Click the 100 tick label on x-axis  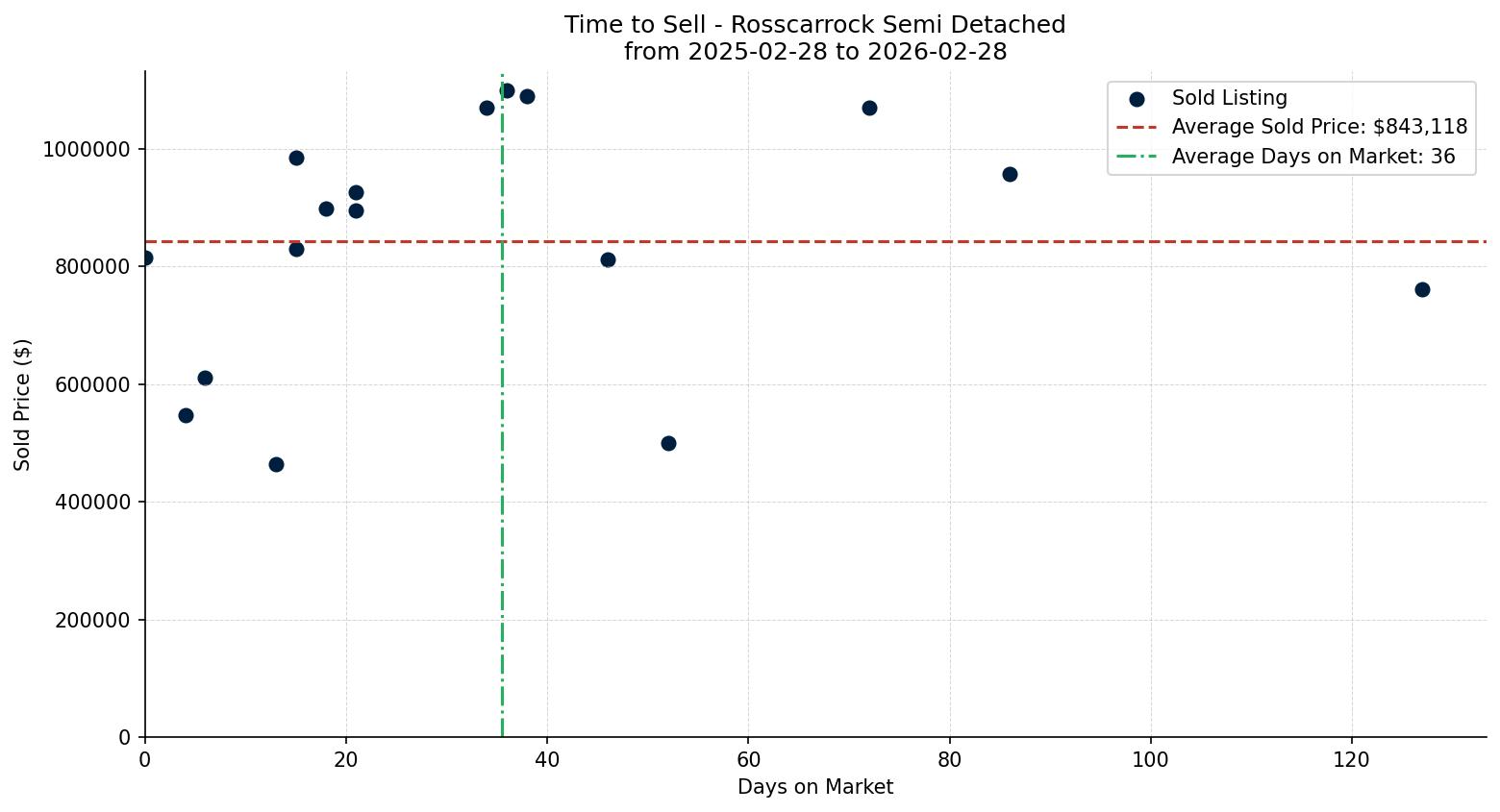1150,759
